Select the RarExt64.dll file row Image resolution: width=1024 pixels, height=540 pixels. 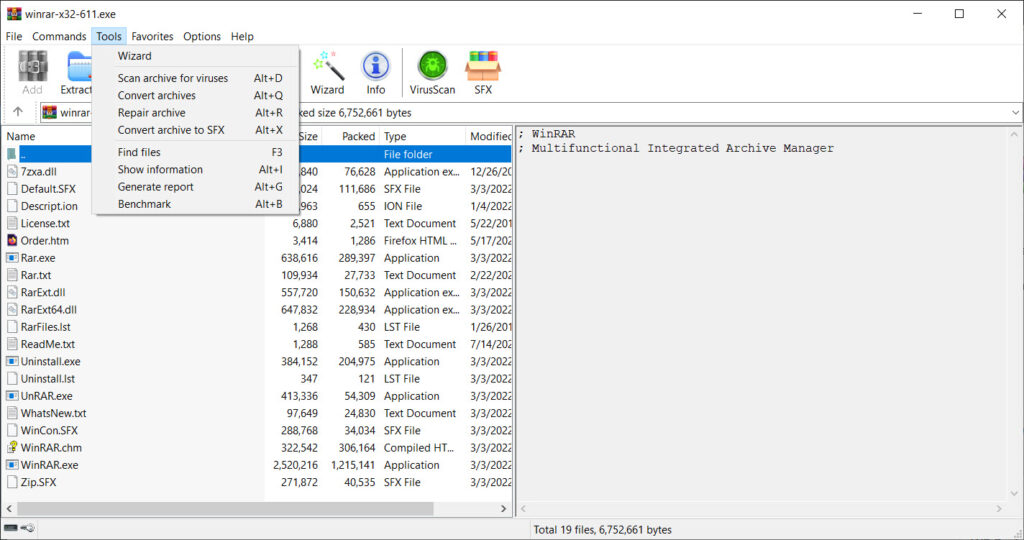[x=257, y=310]
